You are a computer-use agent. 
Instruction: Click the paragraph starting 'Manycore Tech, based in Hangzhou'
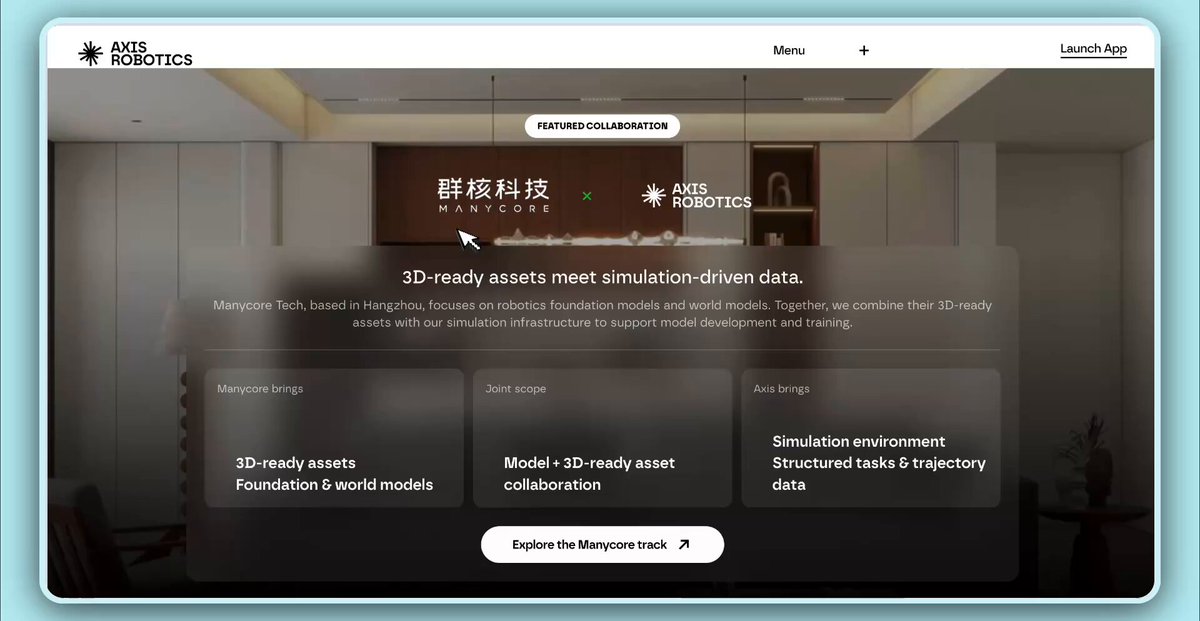tap(602, 314)
